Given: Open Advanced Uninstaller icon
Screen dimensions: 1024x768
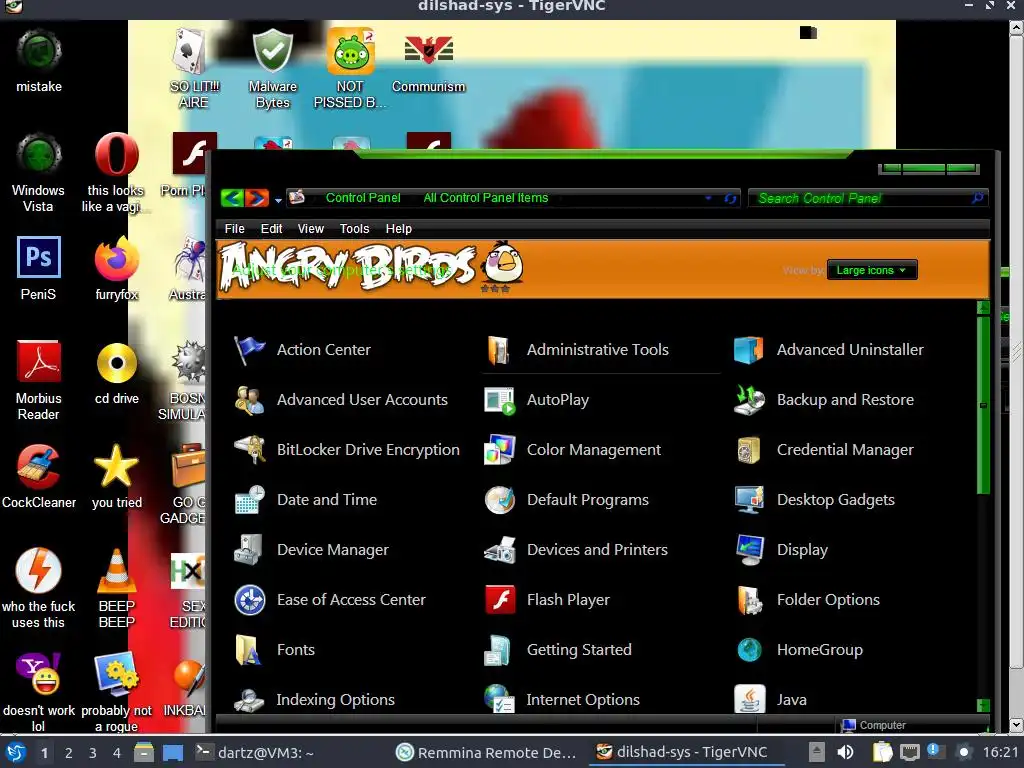Looking at the screenshot, I should click(748, 350).
